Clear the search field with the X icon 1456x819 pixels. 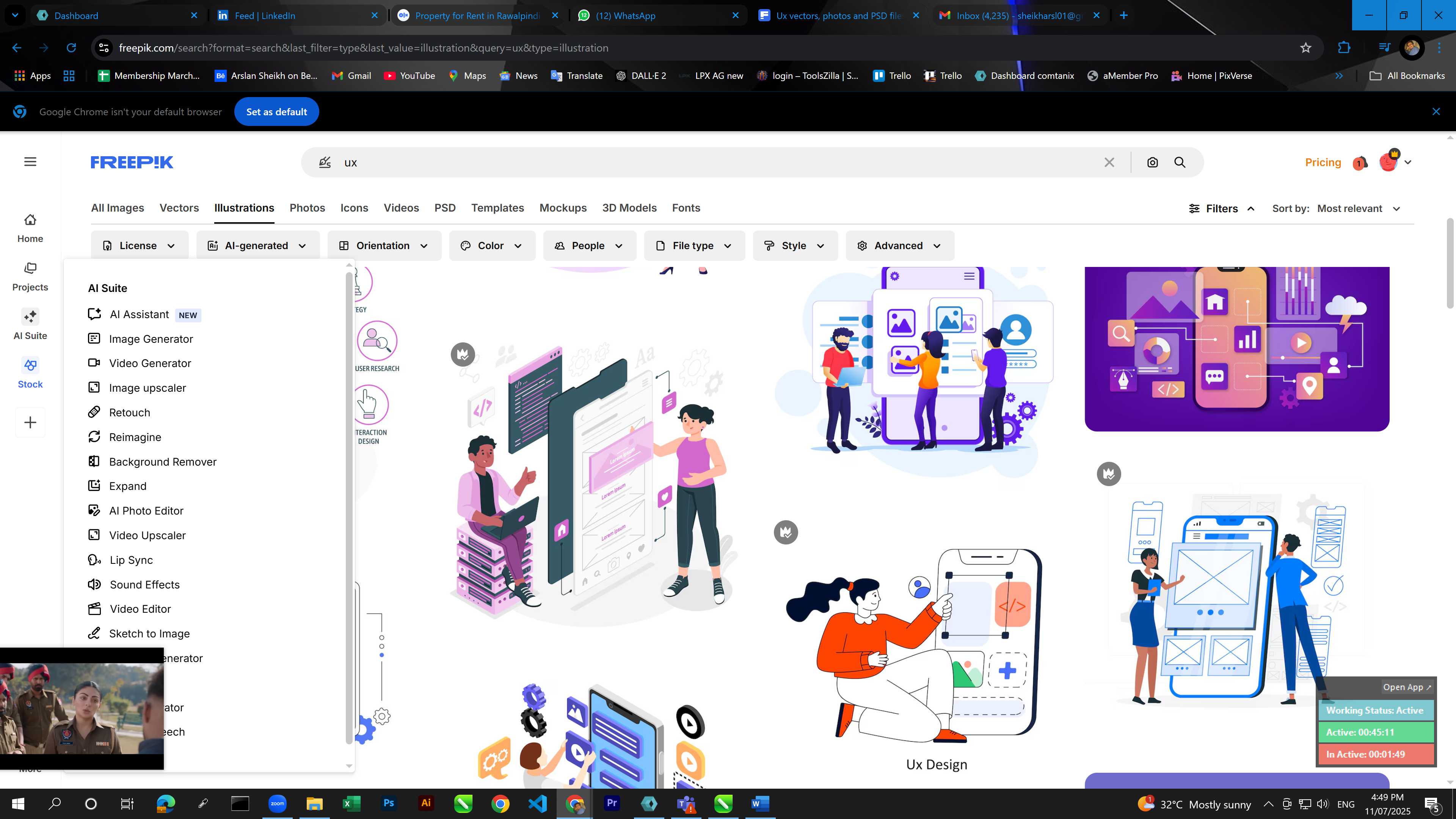(1109, 162)
